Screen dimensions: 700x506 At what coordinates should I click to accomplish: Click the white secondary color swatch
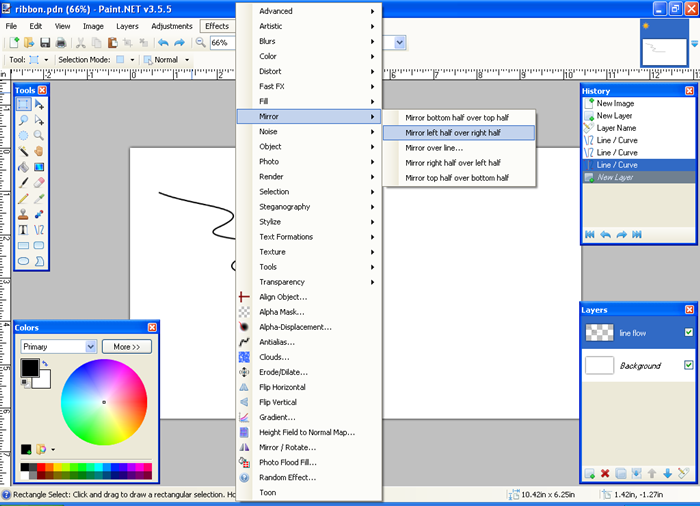[x=44, y=381]
